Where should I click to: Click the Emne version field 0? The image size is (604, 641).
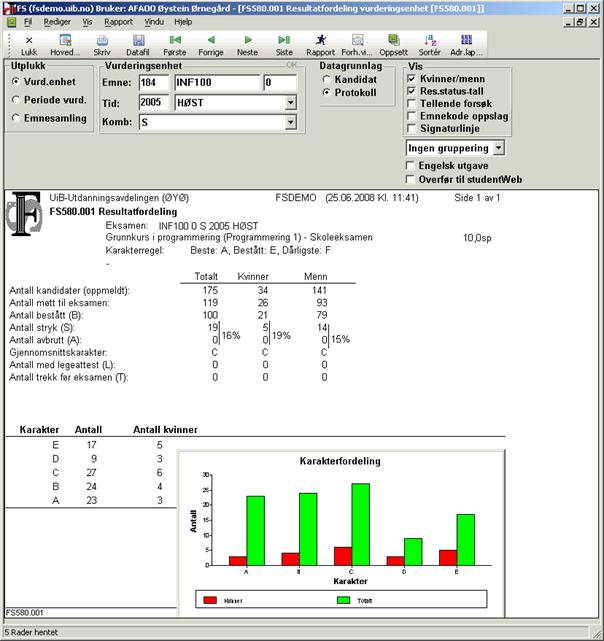pos(280,83)
